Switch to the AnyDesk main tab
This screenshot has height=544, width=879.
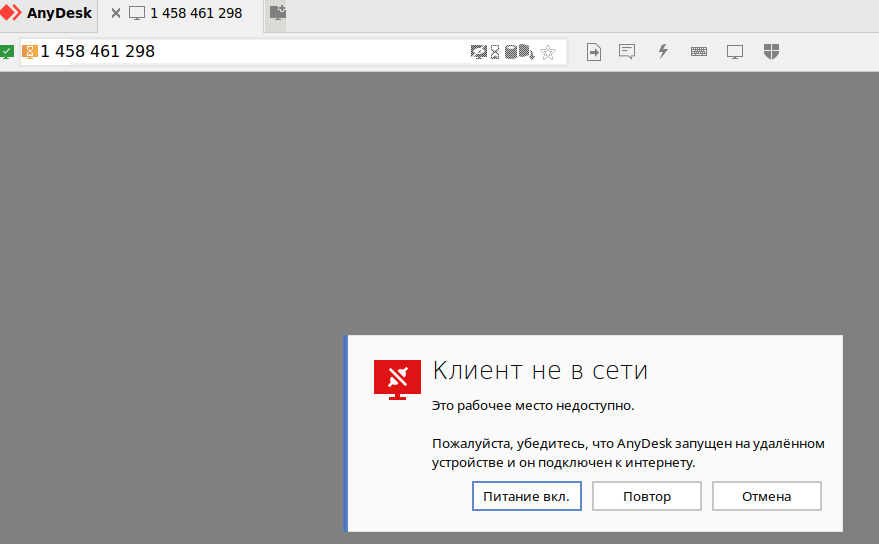48,14
